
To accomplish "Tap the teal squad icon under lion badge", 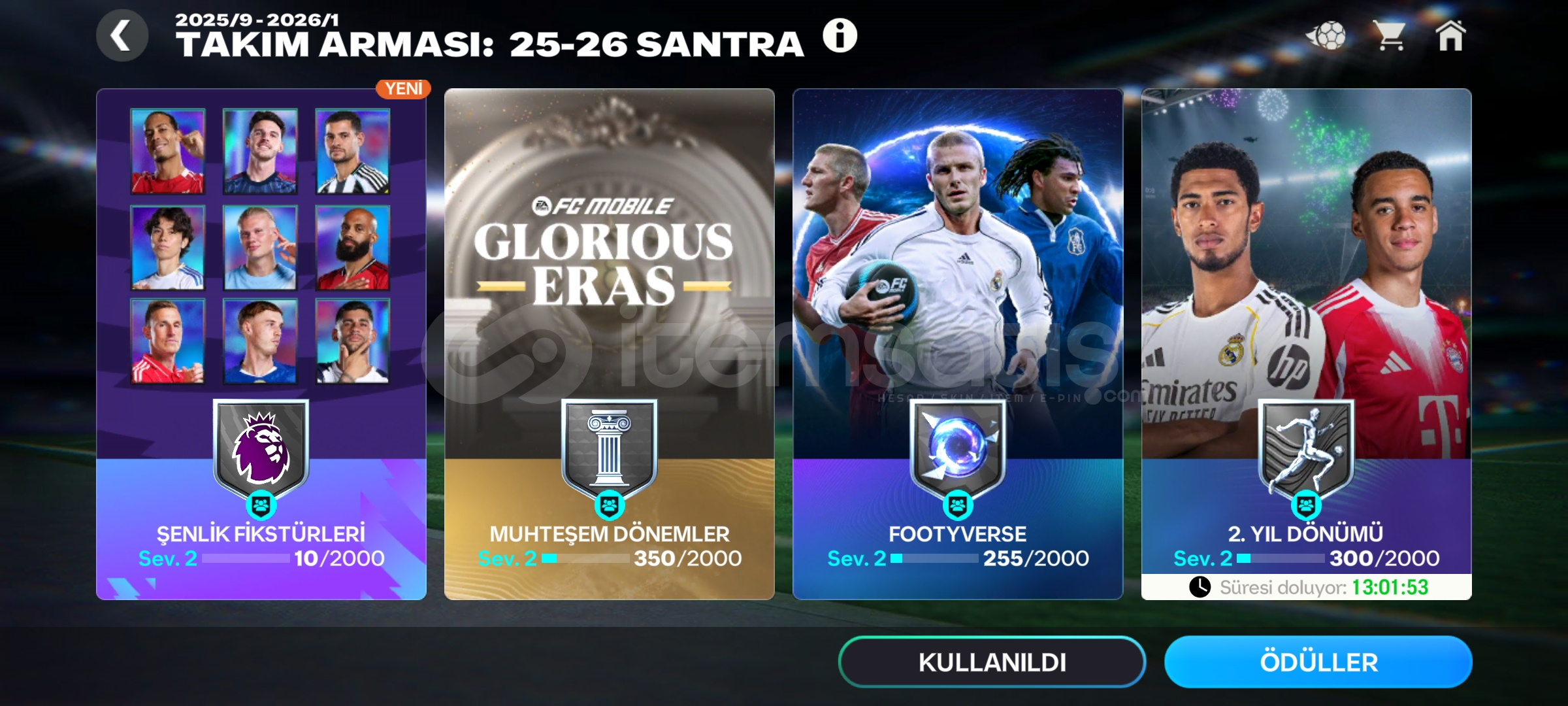I will coord(261,505).
